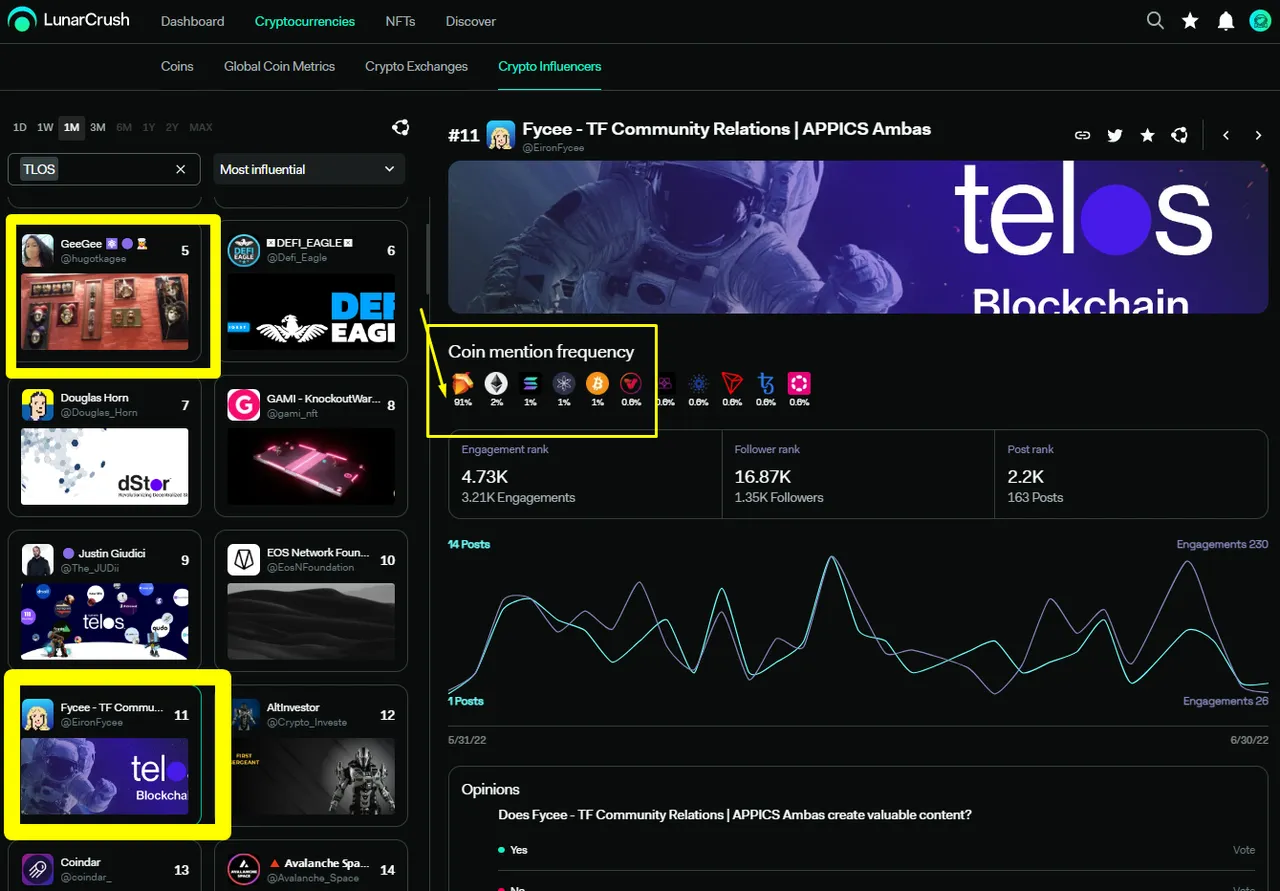The image size is (1280, 891).
Task: Select the Tezos coin icon
Action: click(x=766, y=383)
